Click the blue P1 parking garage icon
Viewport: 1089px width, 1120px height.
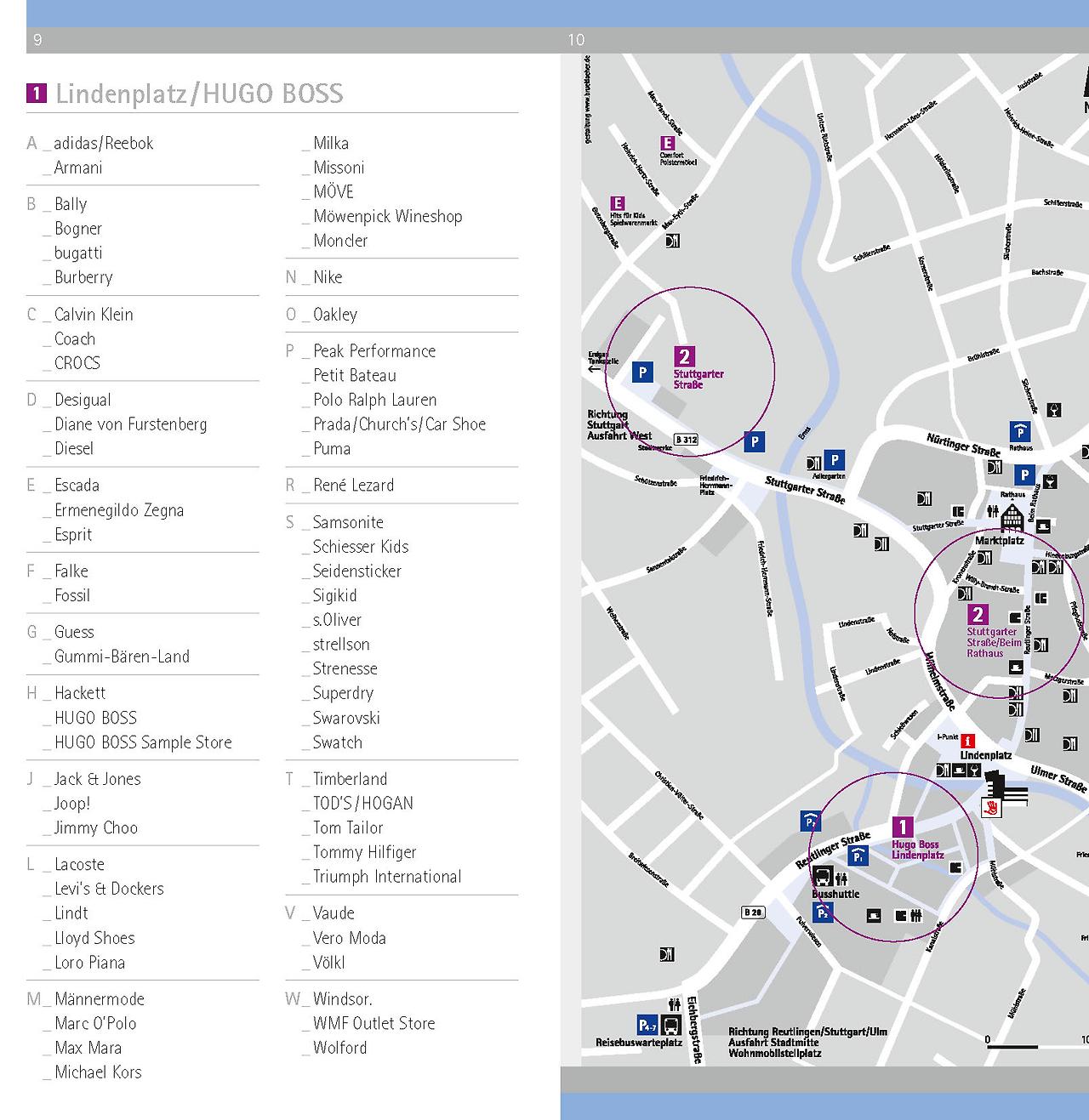pyautogui.click(x=859, y=855)
